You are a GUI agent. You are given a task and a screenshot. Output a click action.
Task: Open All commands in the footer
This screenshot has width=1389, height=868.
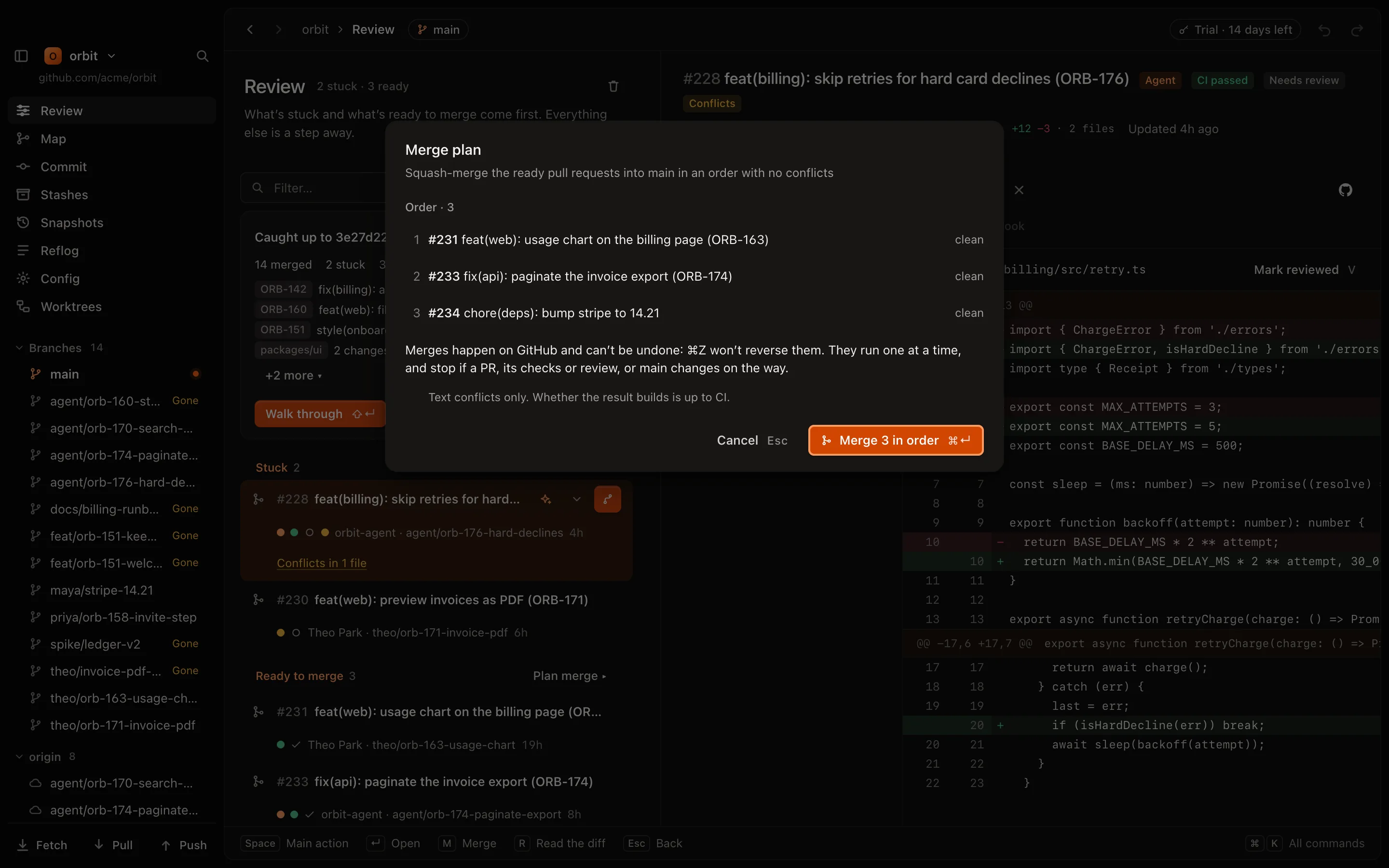1305,843
